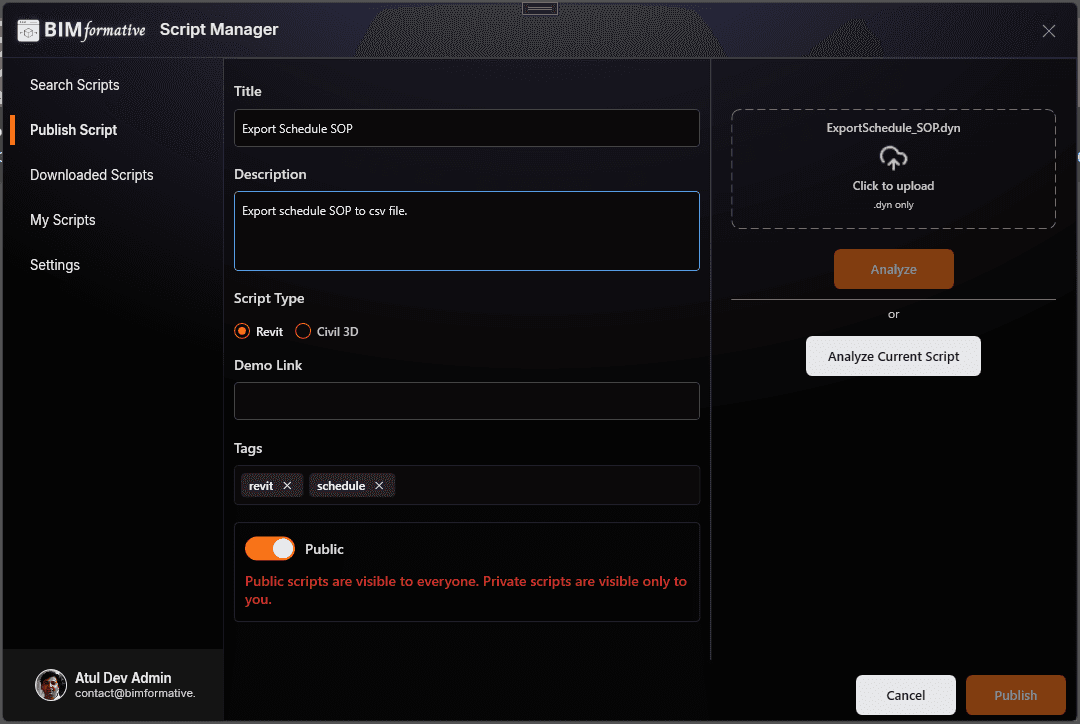Image resolution: width=1080 pixels, height=724 pixels.
Task: Click Analyze Current Script
Action: 892,355
